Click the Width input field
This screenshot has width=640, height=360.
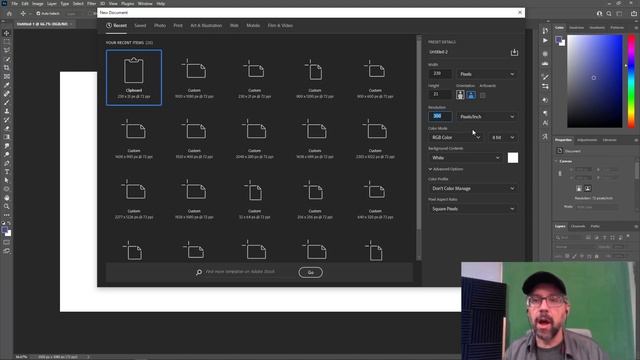pyautogui.click(x=440, y=74)
